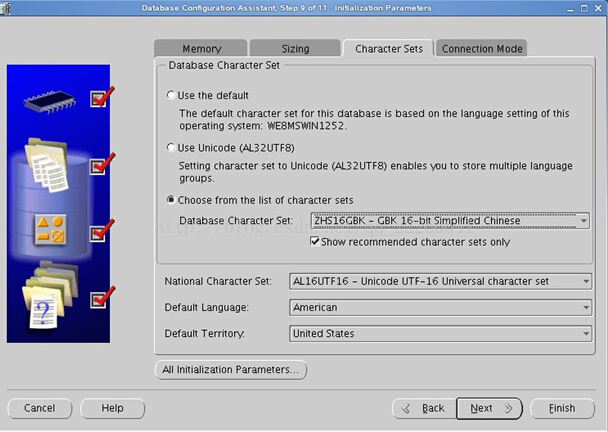Select the Use the default radio button
Image resolution: width=608 pixels, height=432 pixels.
(171, 95)
